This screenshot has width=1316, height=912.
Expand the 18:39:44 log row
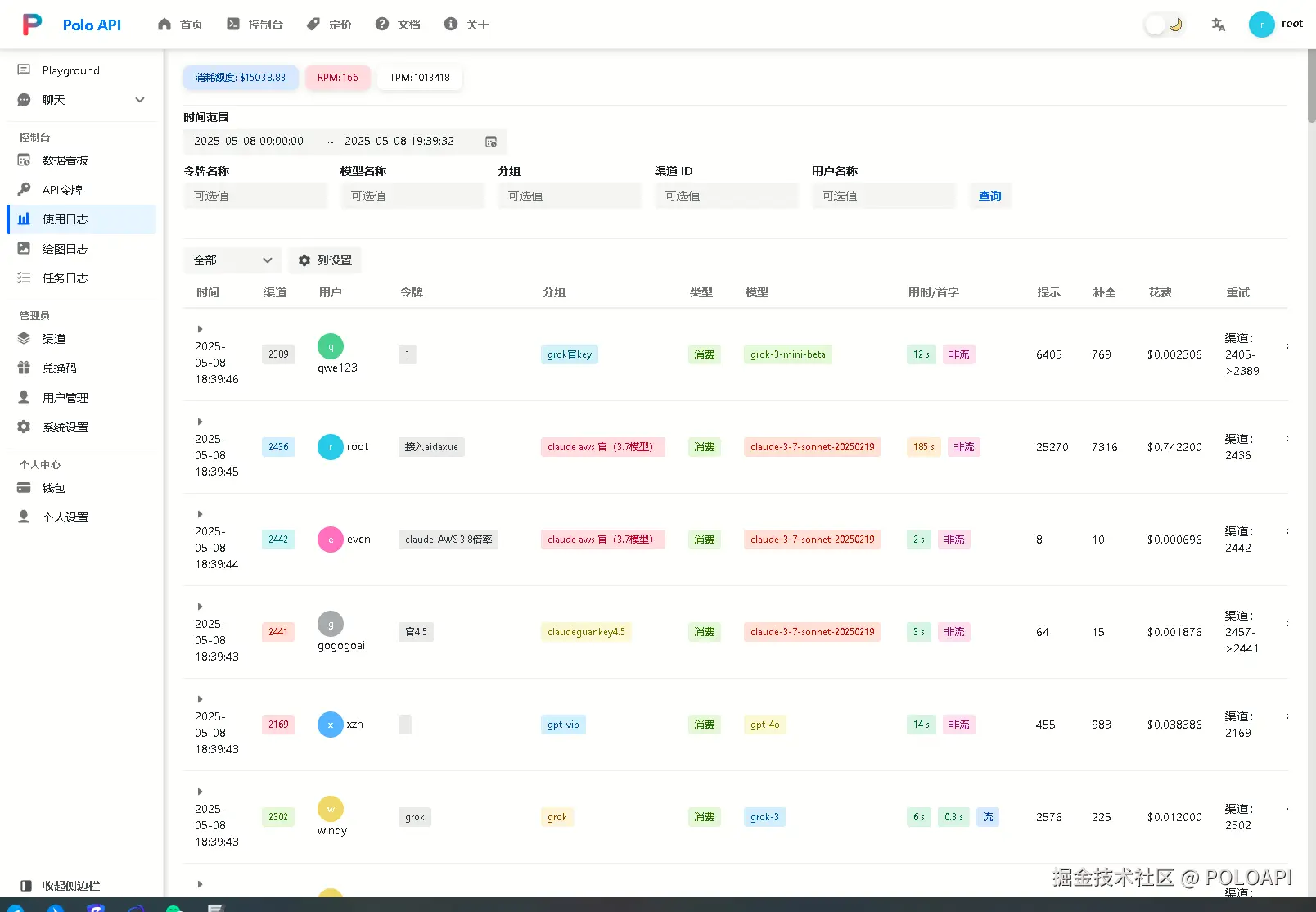[200, 514]
